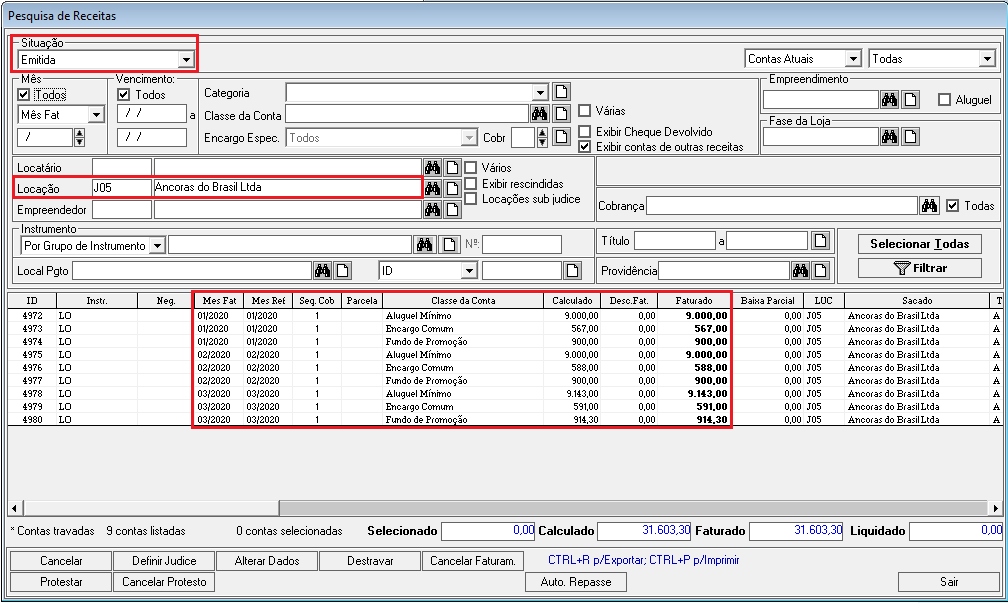This screenshot has width=1008, height=603.
Task: Click the Destravar button
Action: tap(370, 561)
